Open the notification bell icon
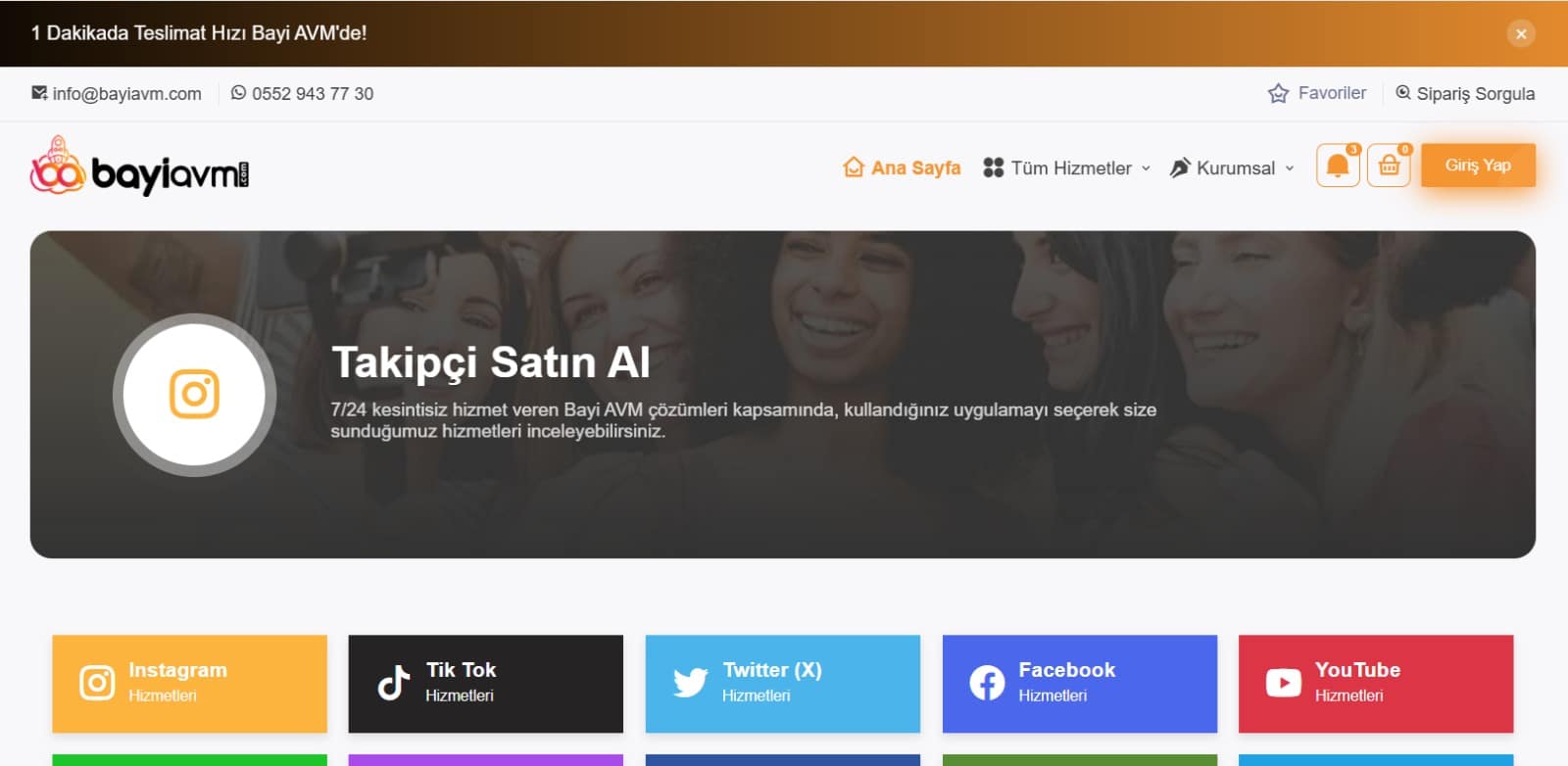Screen dimensions: 1568x766 tap(1337, 166)
